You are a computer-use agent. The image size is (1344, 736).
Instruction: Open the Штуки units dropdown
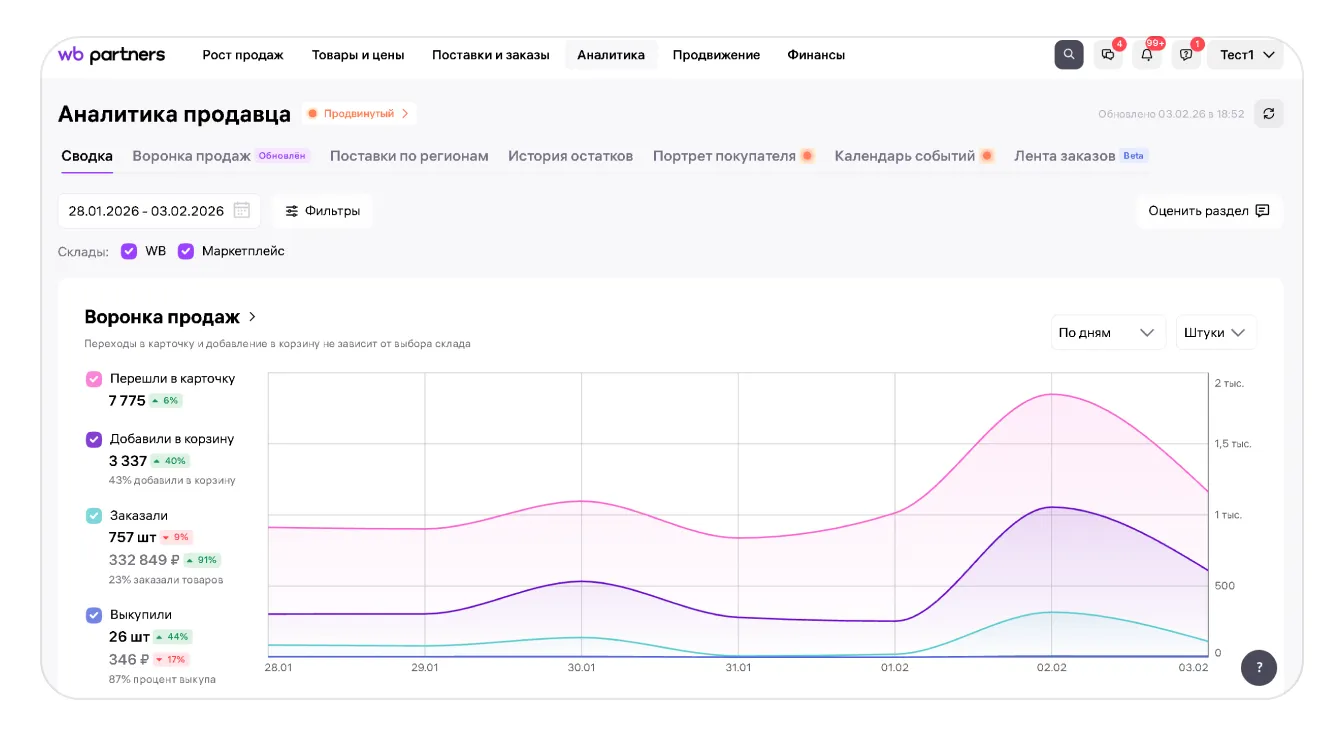click(x=1215, y=333)
